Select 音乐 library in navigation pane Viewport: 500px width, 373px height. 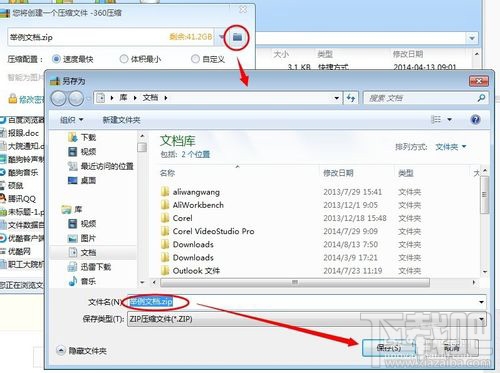pos(82,281)
